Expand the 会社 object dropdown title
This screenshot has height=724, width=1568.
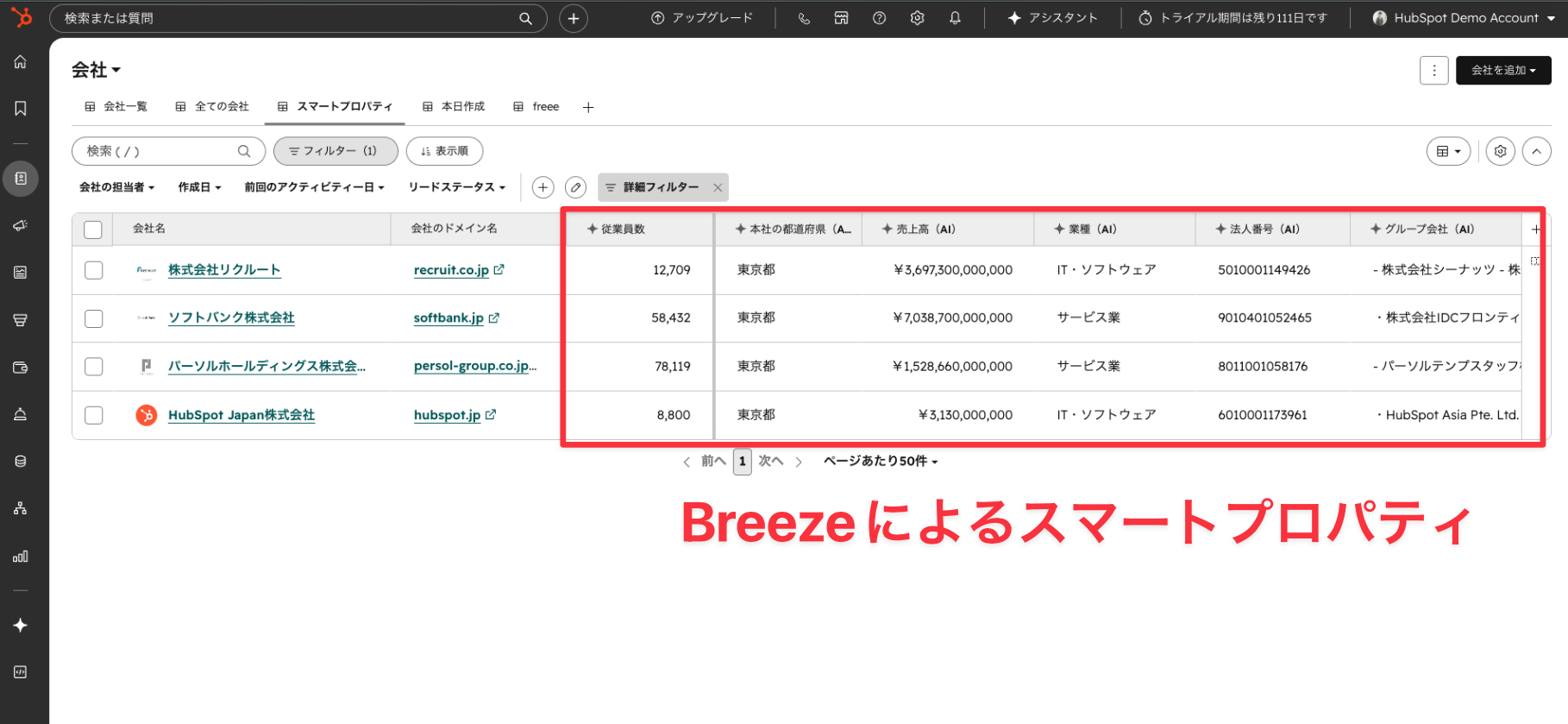(x=96, y=70)
